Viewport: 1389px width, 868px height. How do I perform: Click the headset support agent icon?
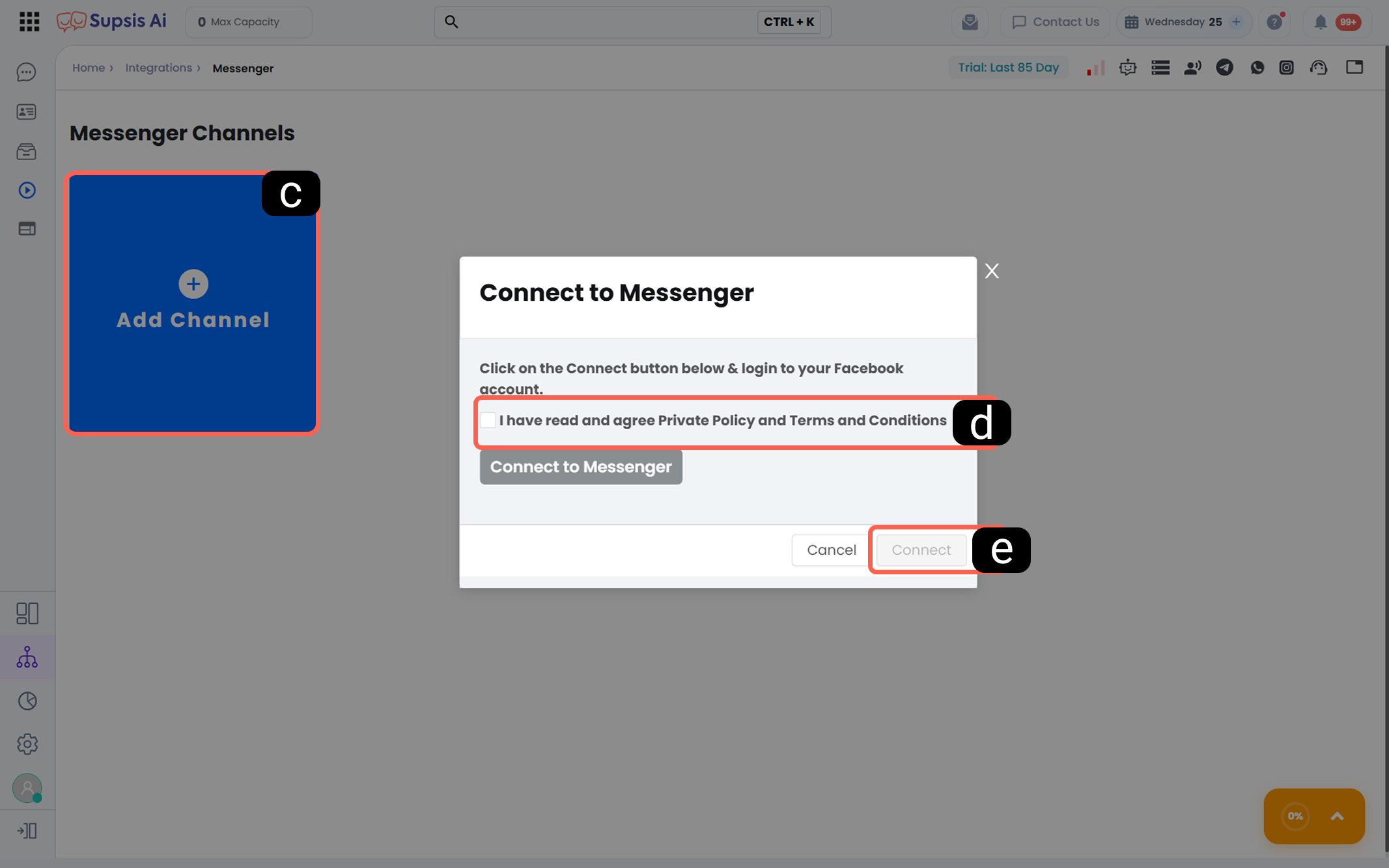(x=1319, y=68)
